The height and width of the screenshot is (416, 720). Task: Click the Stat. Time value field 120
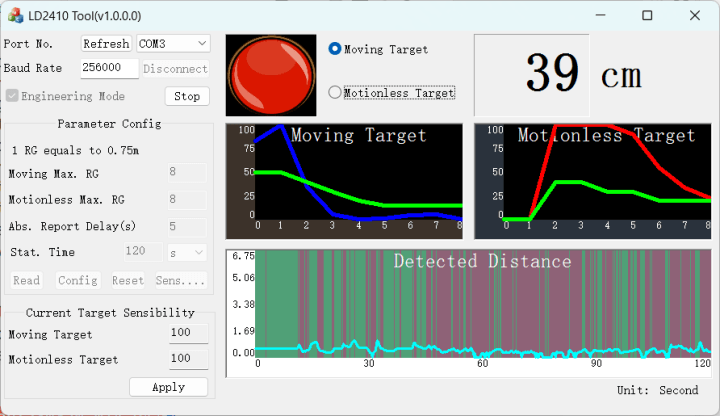pos(143,252)
